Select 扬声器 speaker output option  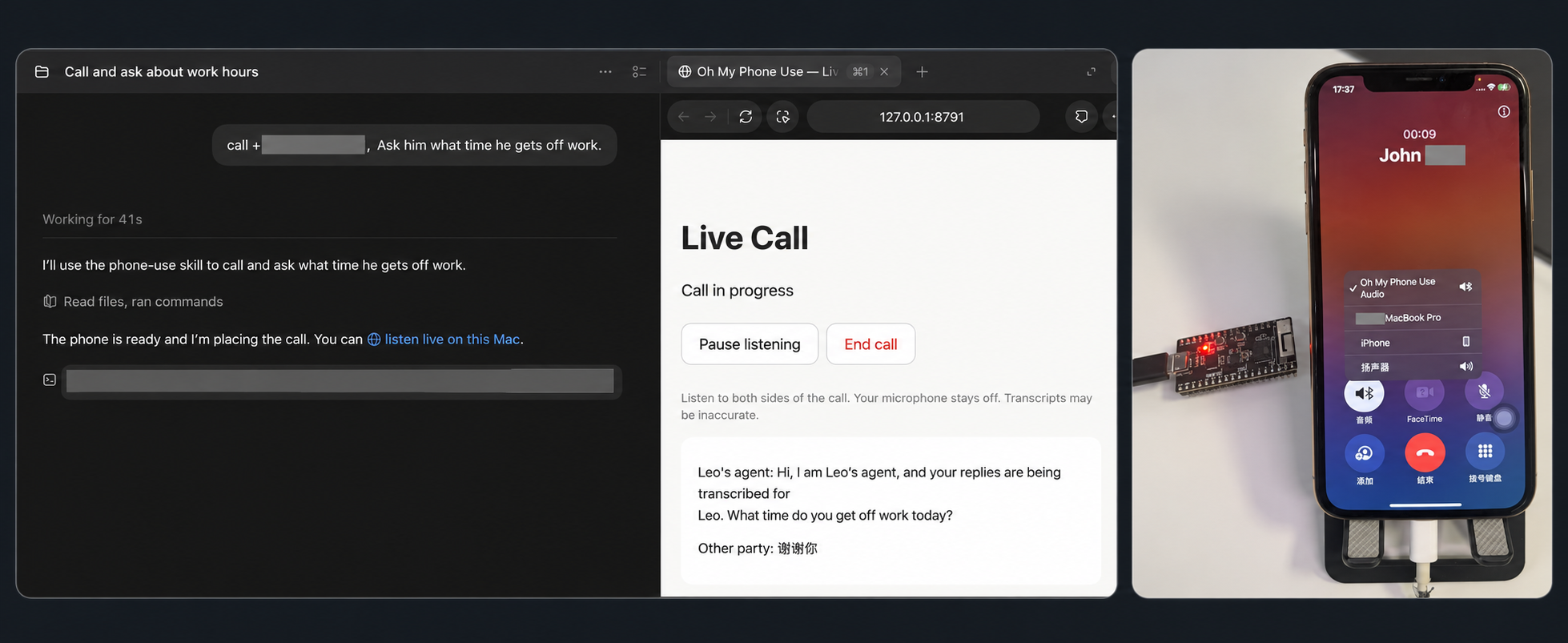pos(1412,367)
